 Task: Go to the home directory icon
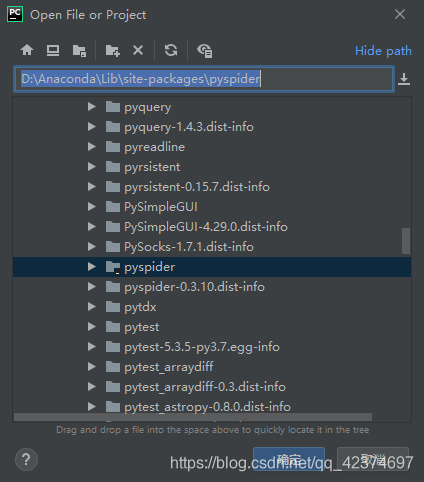tap(27, 50)
